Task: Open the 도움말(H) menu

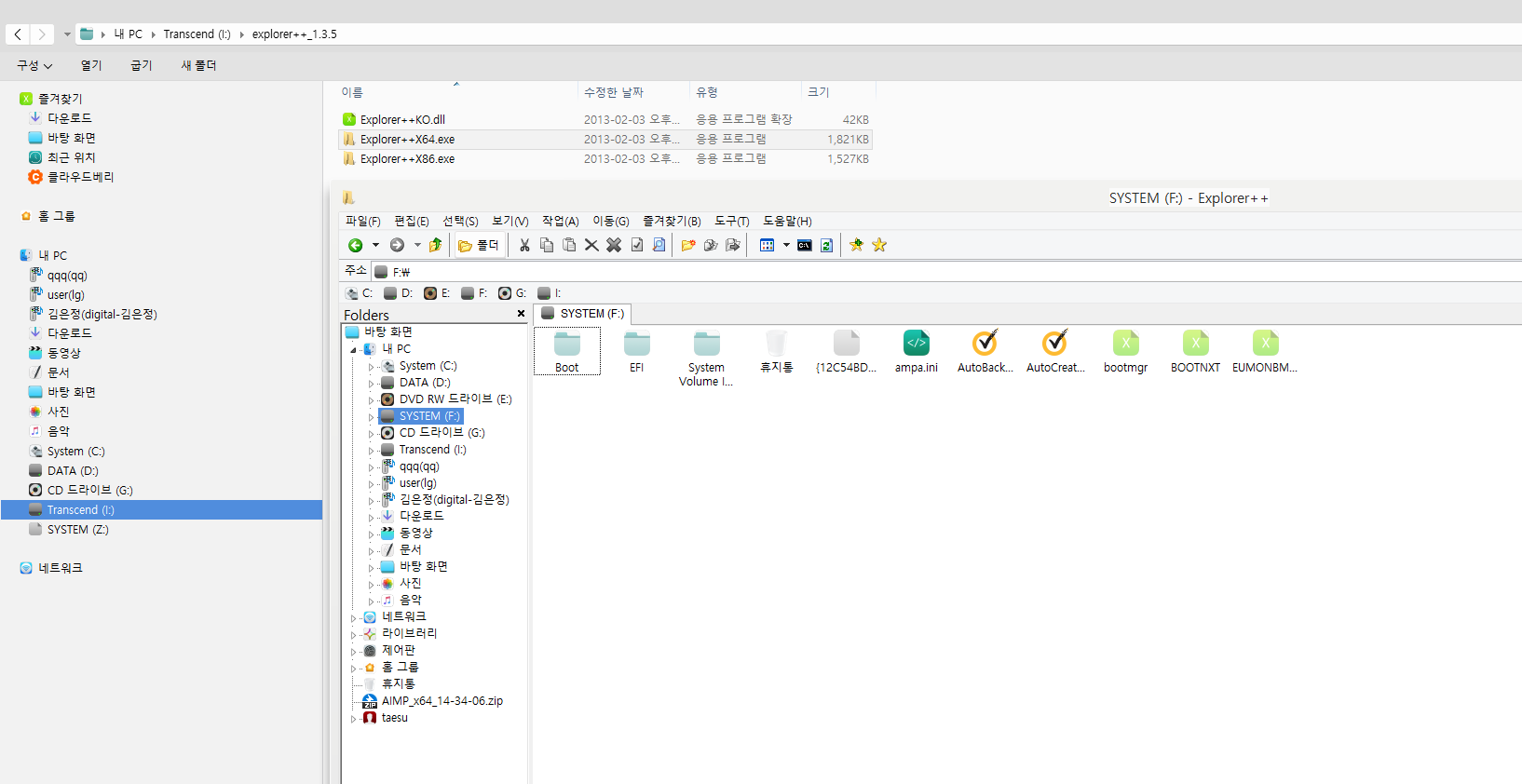Action: [787, 221]
